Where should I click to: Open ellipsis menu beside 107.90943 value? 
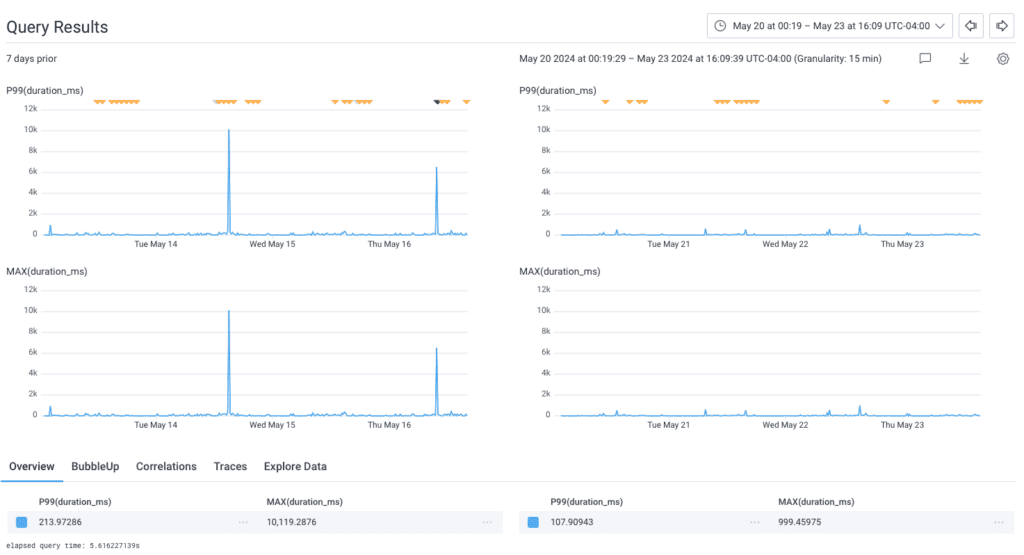(x=757, y=522)
